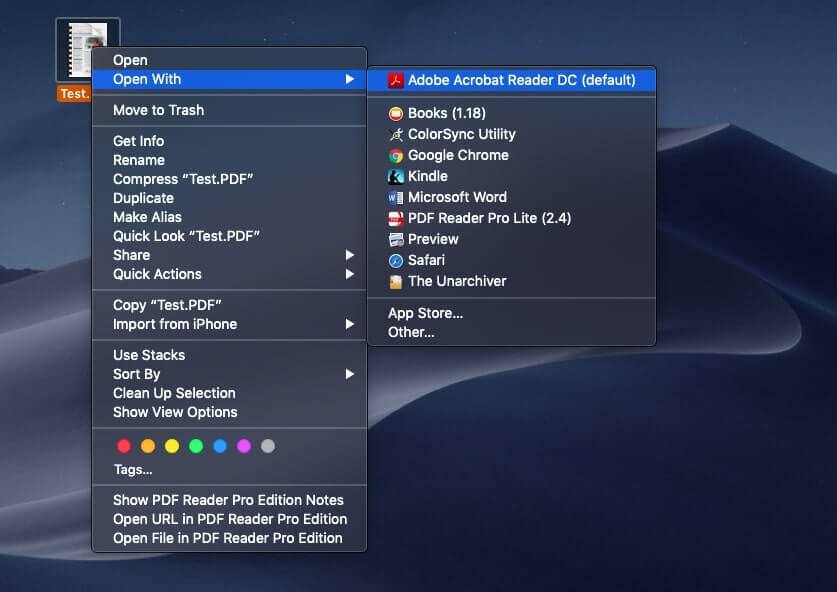
Task: Open the file with Safari
Action: tap(511, 261)
